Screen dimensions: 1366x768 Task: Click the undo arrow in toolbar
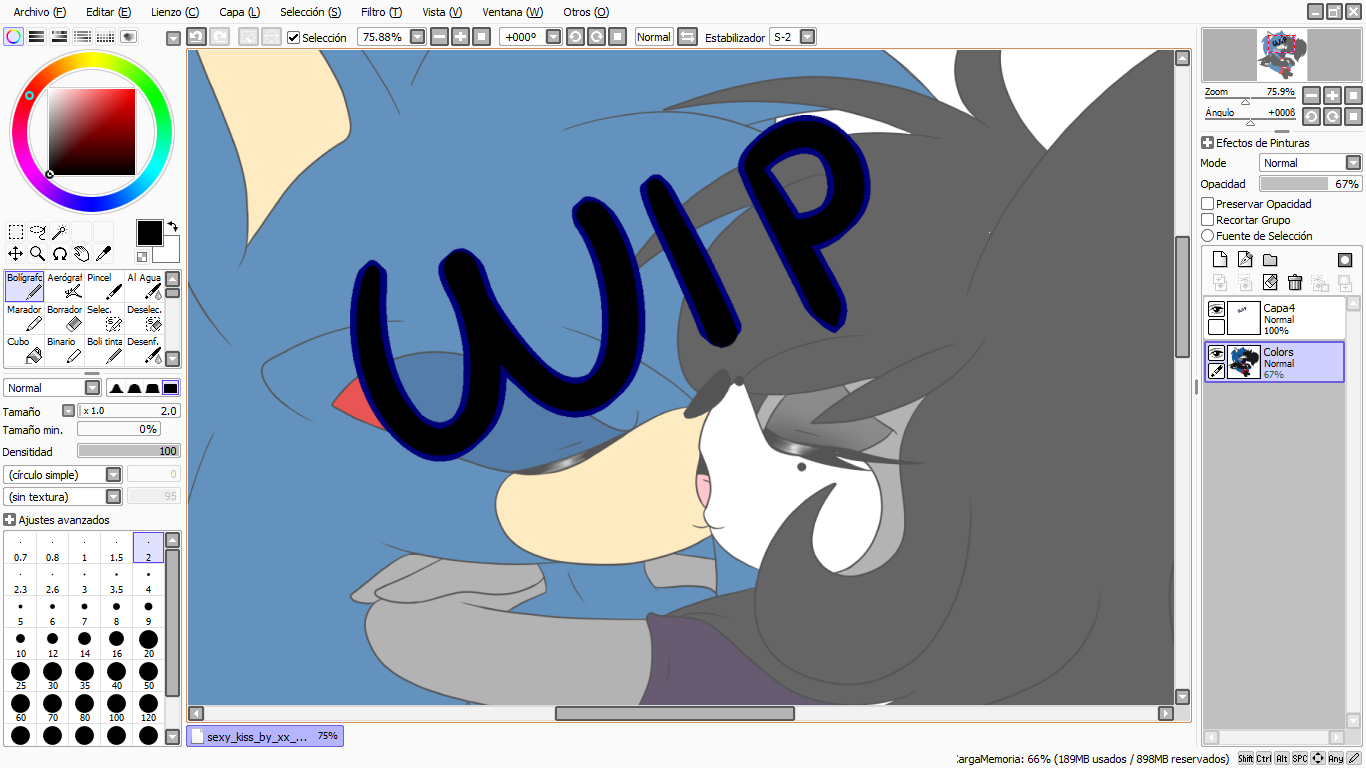pos(196,37)
